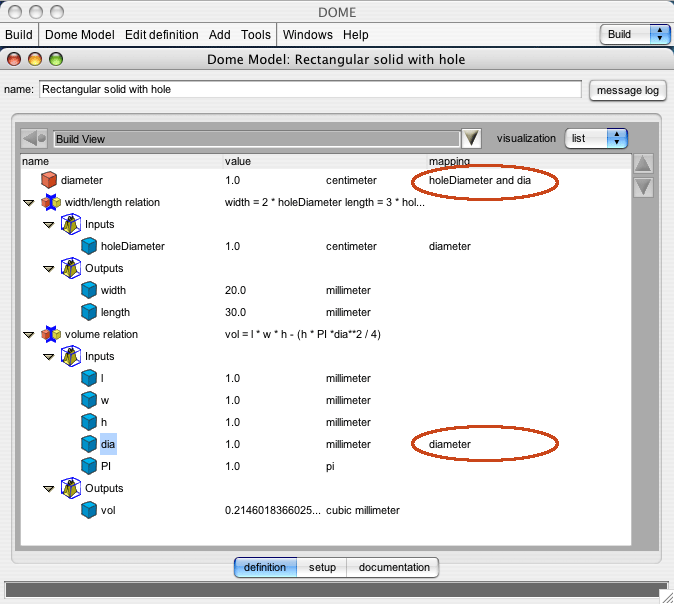Click the back arrow next to Build View
Viewport: 674px width, 604px height.
[x=34, y=139]
